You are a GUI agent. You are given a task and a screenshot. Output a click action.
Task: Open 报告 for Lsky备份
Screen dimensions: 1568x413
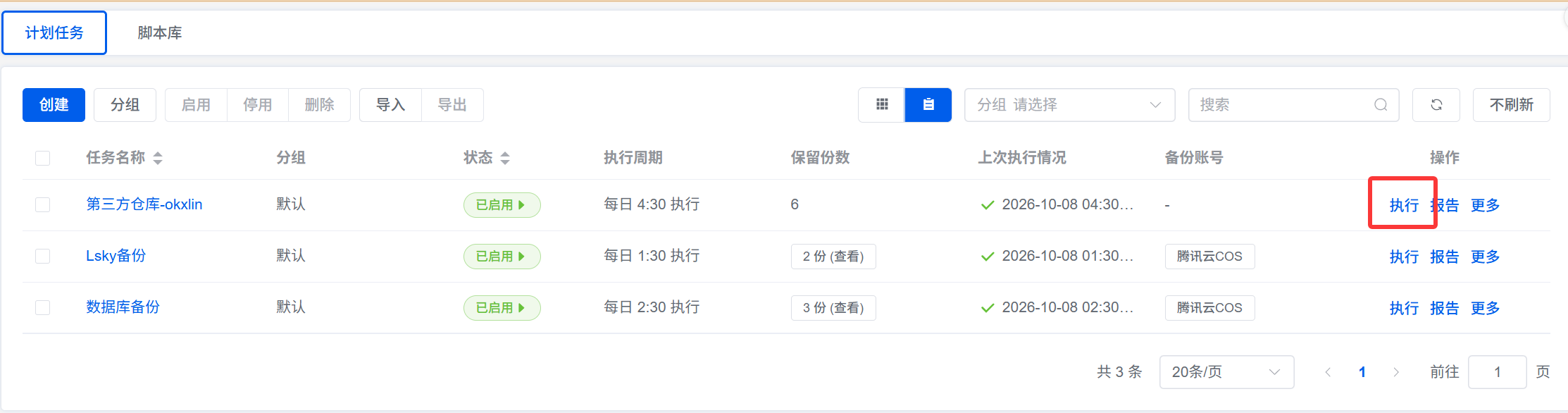(1445, 257)
